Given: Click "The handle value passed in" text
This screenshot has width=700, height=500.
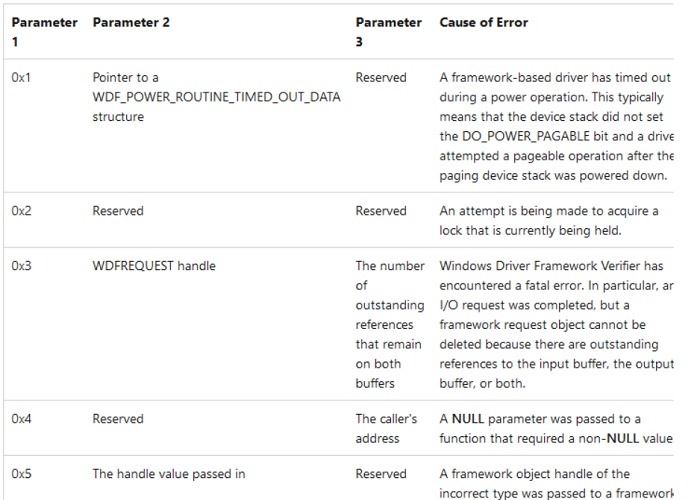Looking at the screenshot, I should click(x=168, y=474).
